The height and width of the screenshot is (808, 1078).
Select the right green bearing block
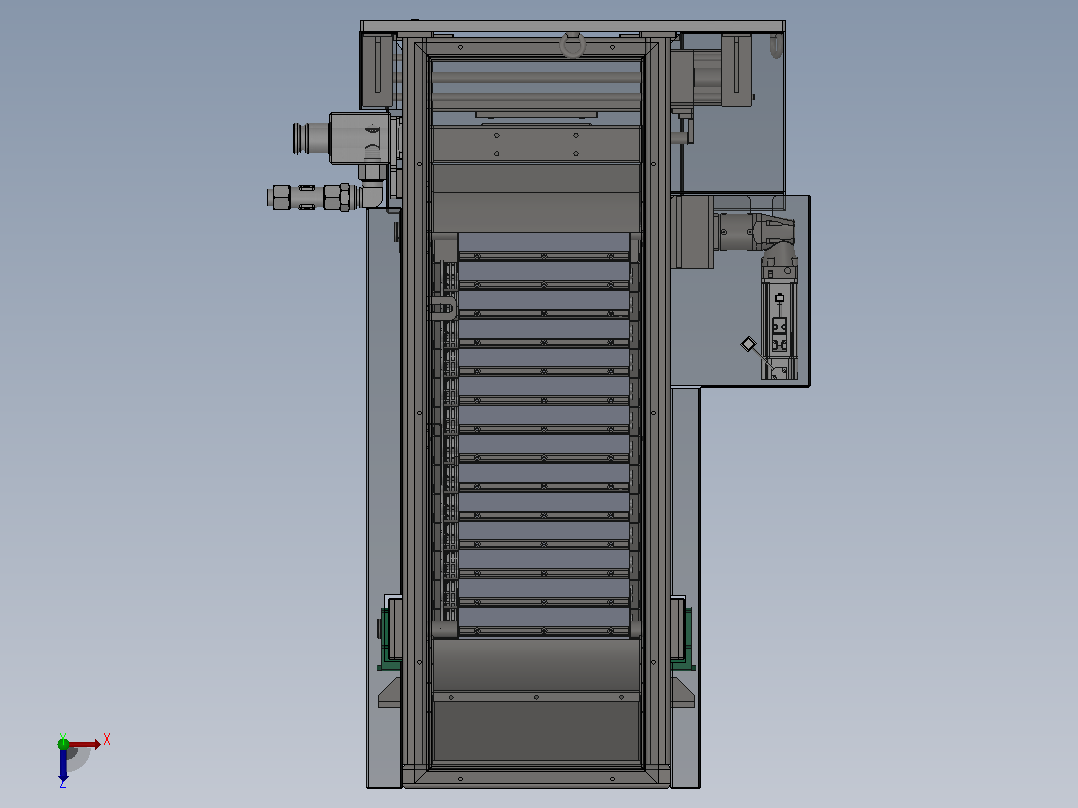click(x=684, y=633)
